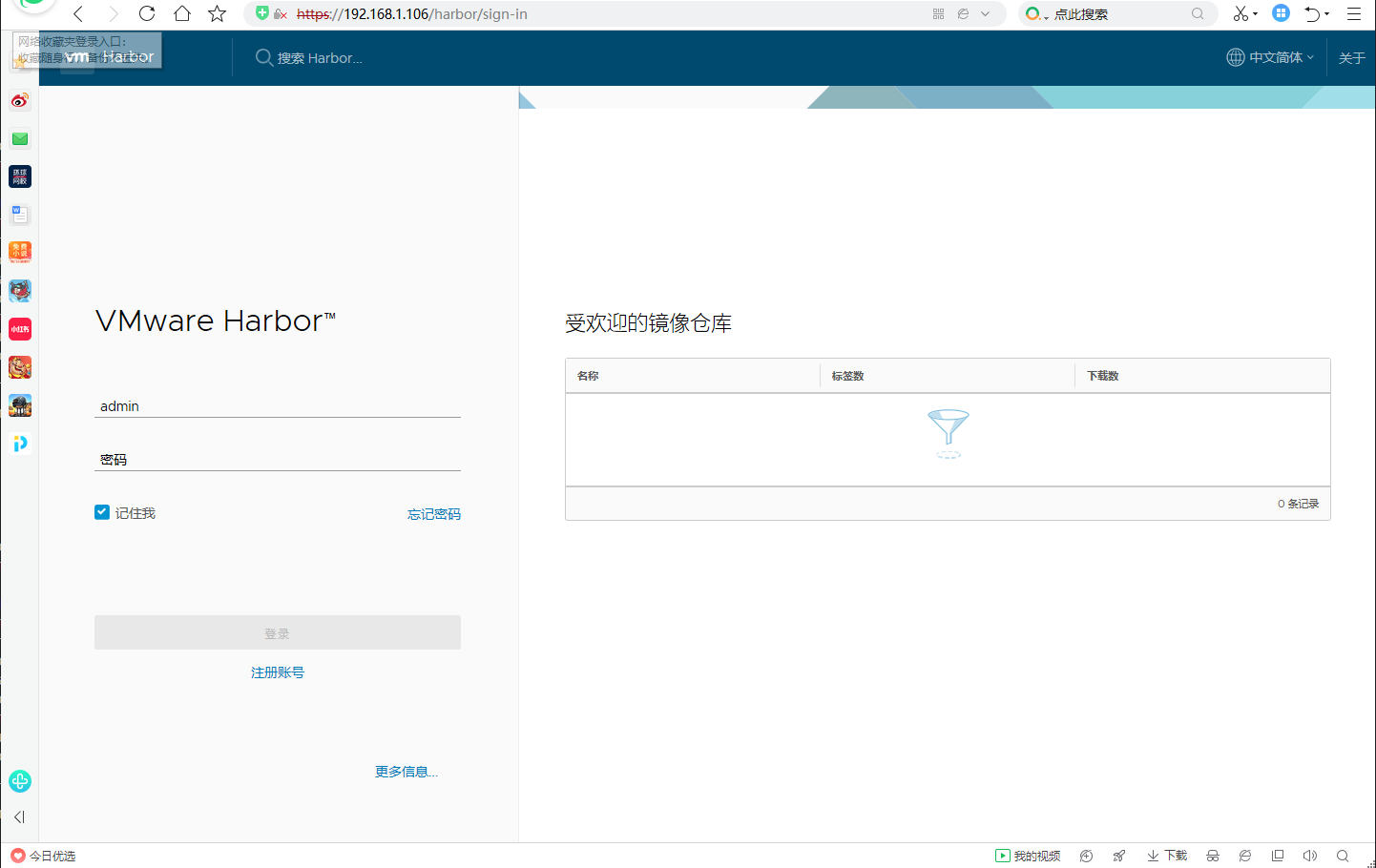
Task: Open the QR code icon in the address bar
Action: [938, 13]
